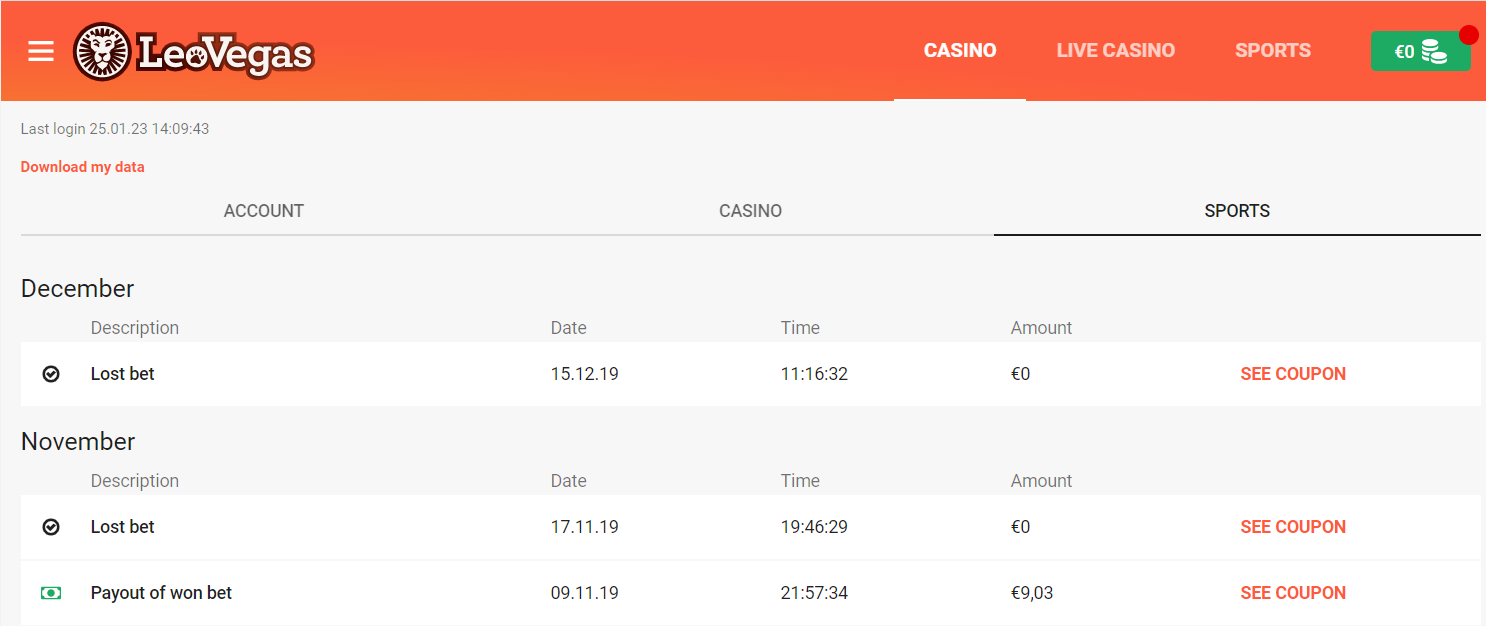Go to Sports in the top navigation
Image resolution: width=1486 pixels, height=626 pixels.
pyautogui.click(x=1272, y=51)
